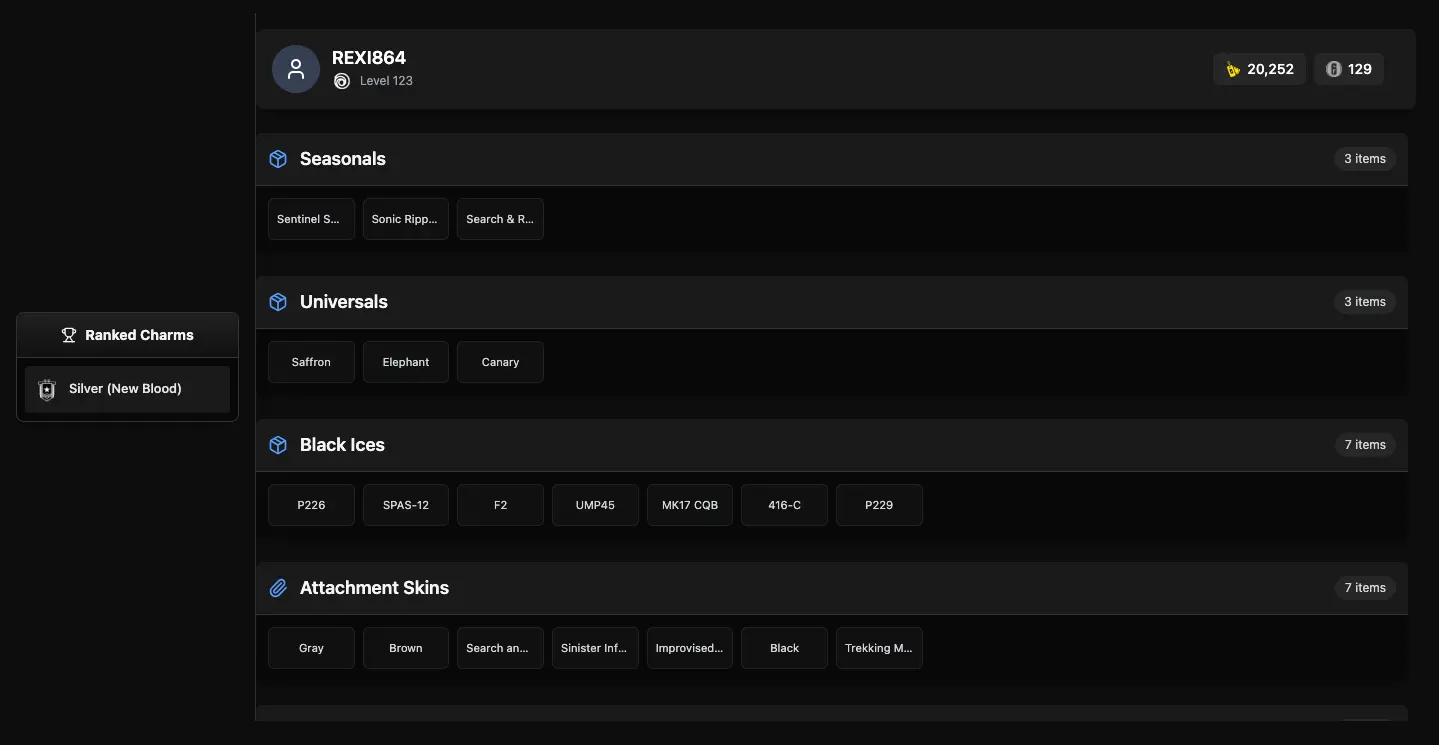Screen dimensions: 1439x745
Task: Select the 416-C Black Ice
Action: [x=784, y=505]
